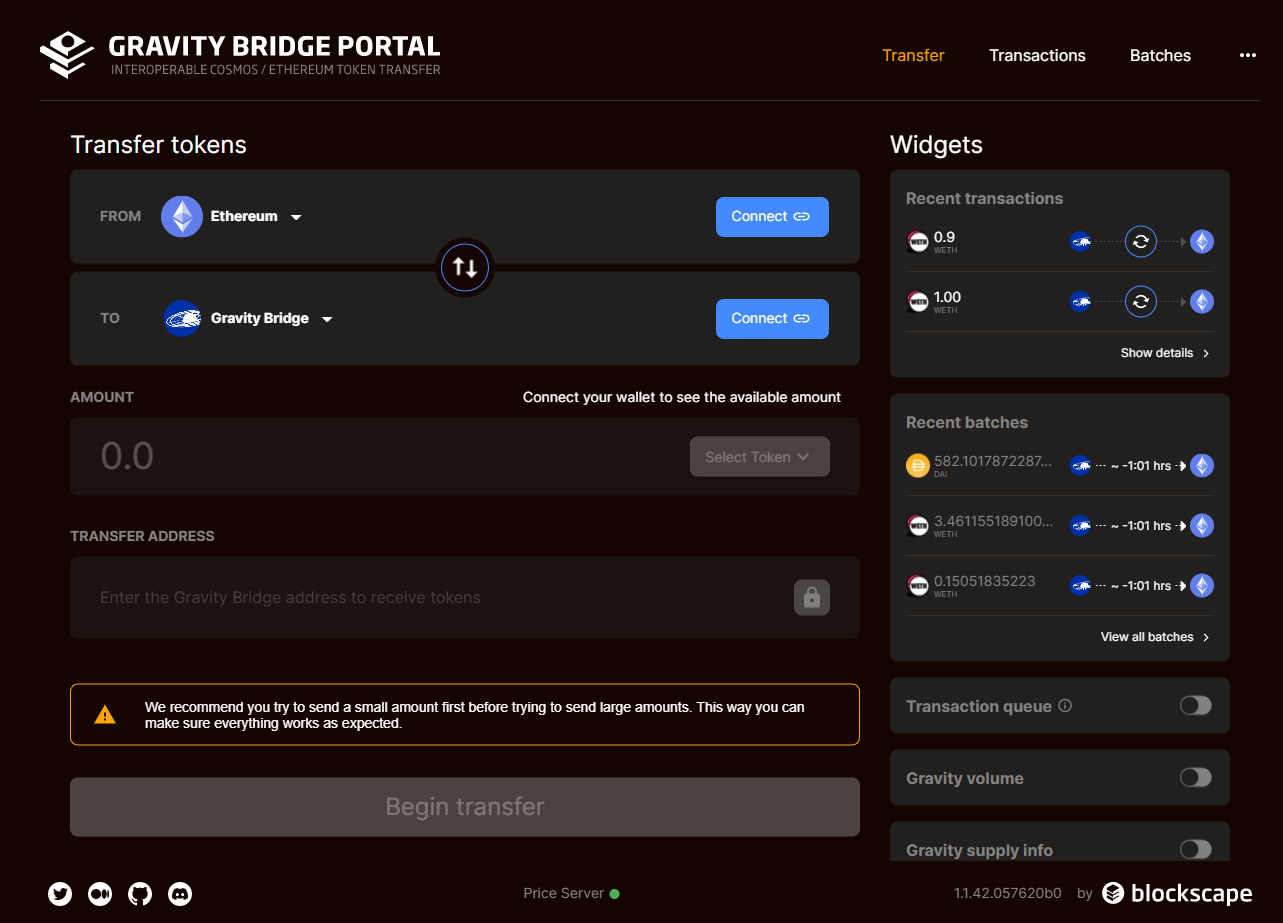This screenshot has height=923, width=1283.
Task: Click the Ethereum destination icon of the 0.9 WETH transaction
Action: coord(1201,242)
